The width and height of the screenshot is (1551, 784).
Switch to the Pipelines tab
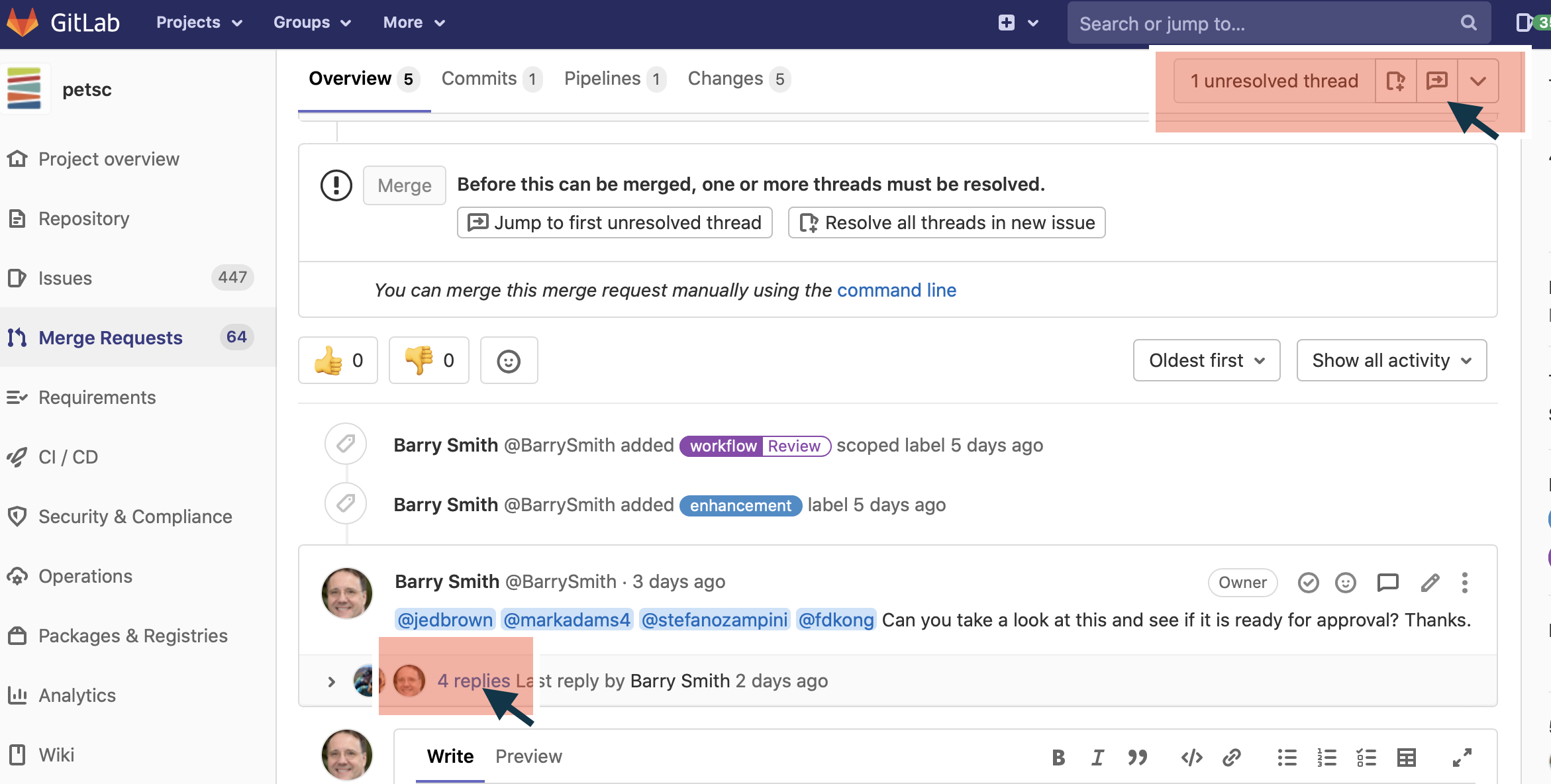615,79
